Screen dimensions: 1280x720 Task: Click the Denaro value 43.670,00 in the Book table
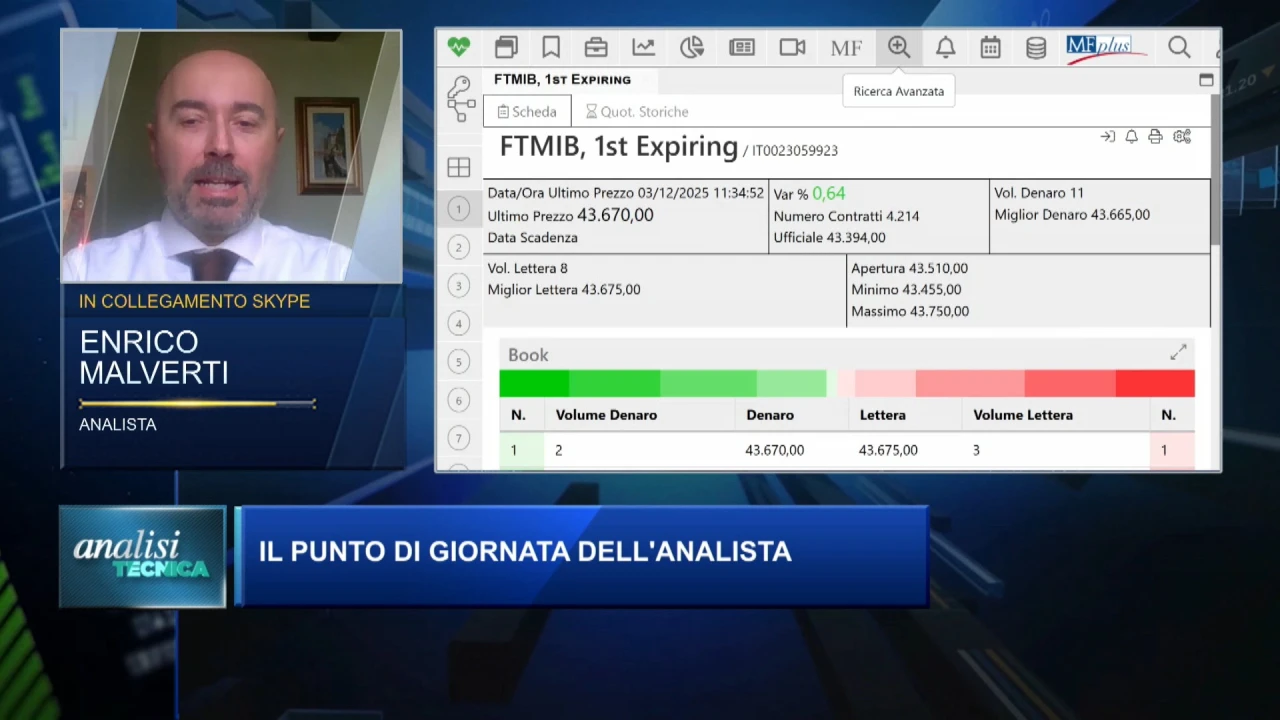(774, 450)
